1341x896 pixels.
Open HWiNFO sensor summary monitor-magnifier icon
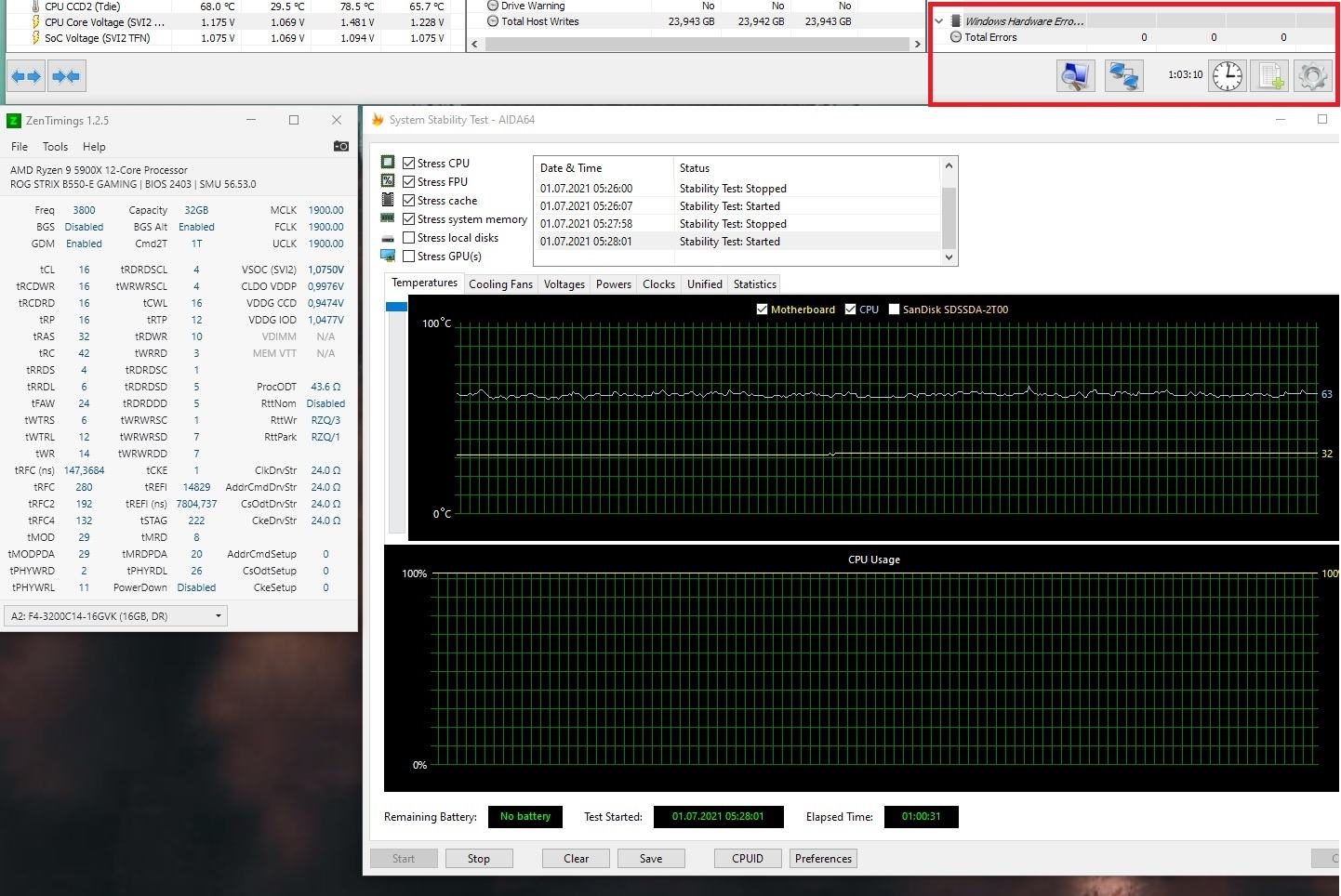click(1076, 75)
